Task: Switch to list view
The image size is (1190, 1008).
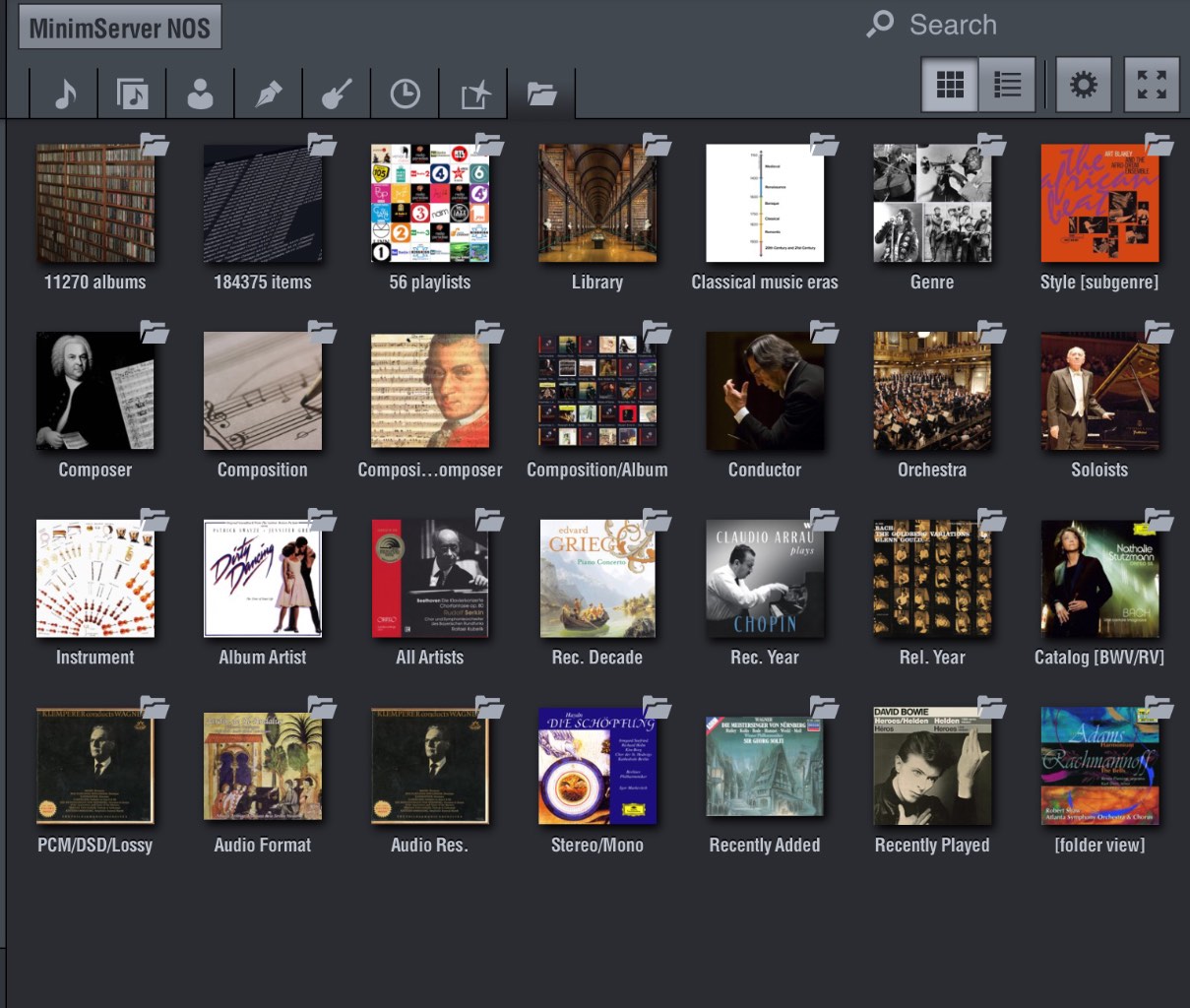Action: click(1007, 85)
